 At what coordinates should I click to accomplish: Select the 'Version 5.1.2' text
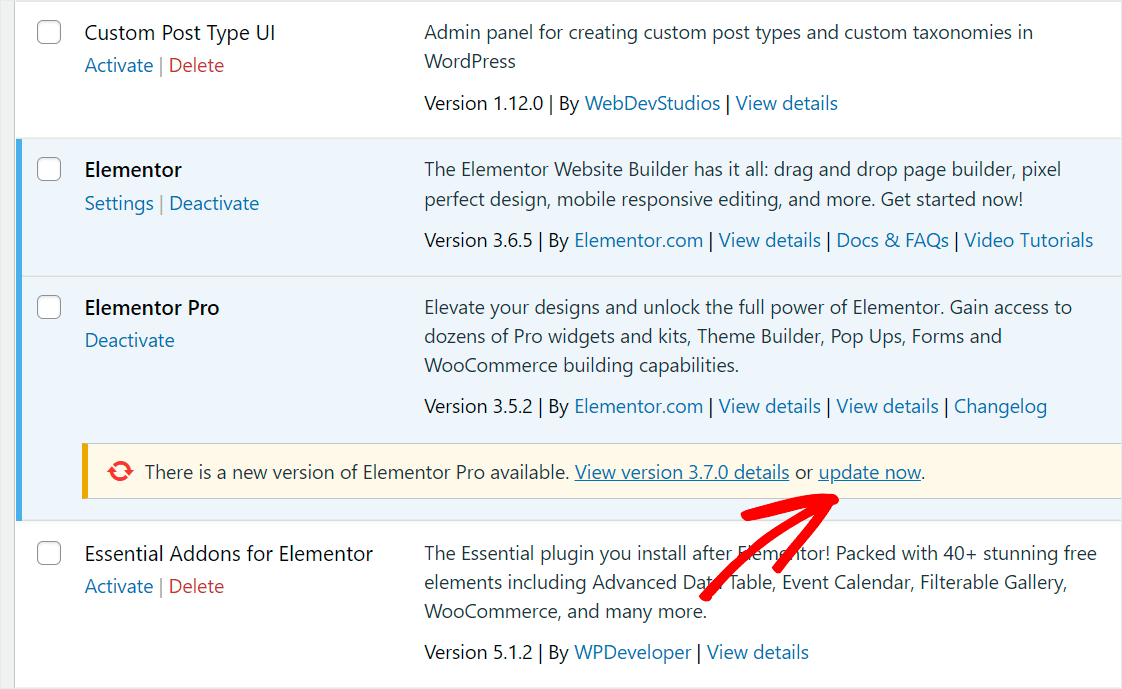coord(478,653)
